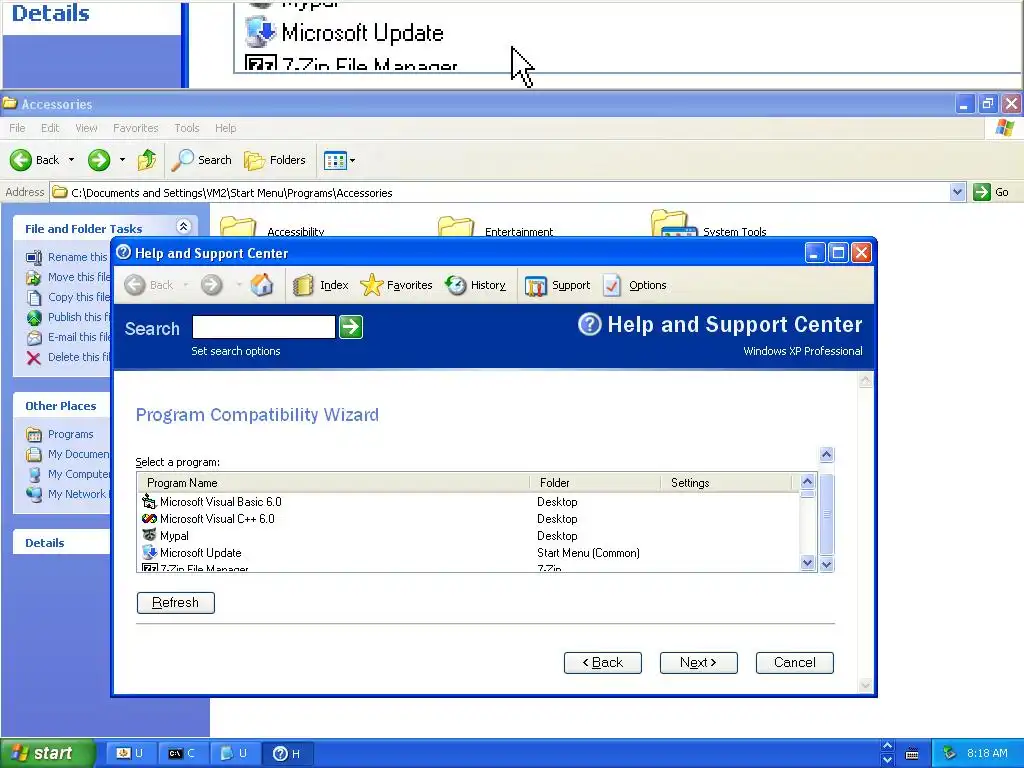This screenshot has width=1024, height=768.
Task: Click Delete this file task
Action: 68,357
